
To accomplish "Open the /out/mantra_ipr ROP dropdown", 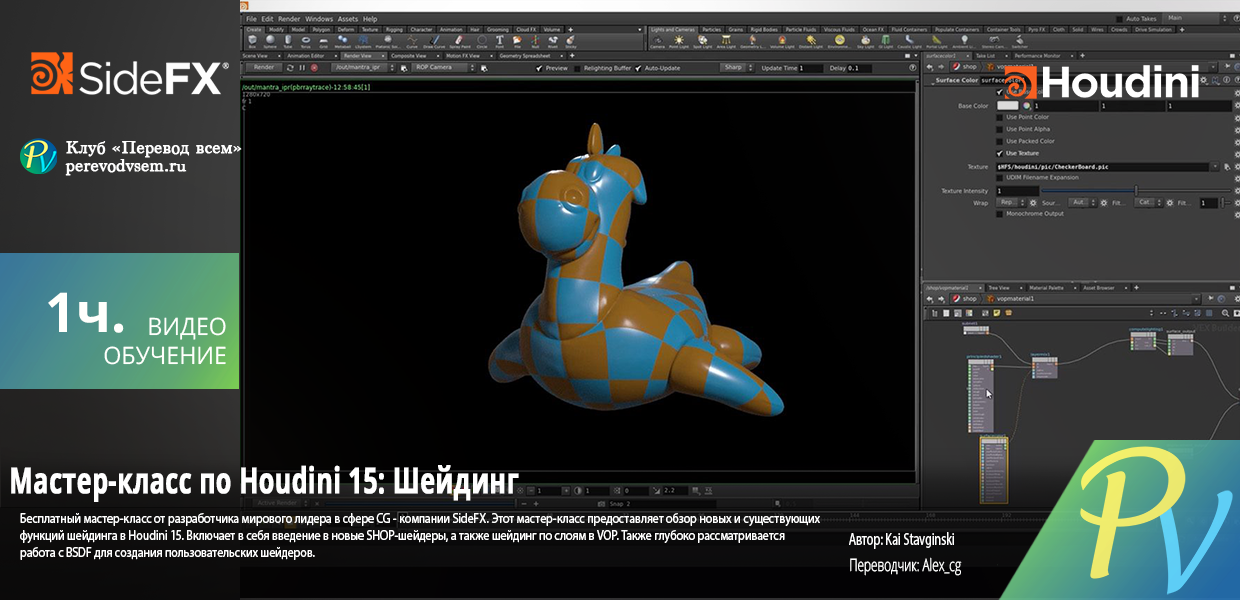I will pos(363,68).
